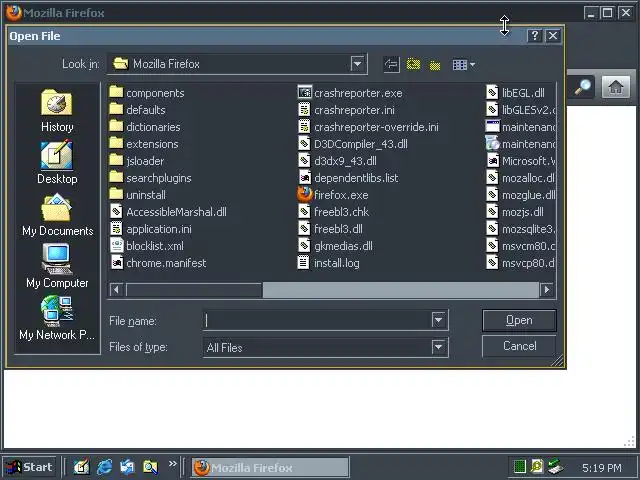Open the View menu dropdown
640x480 pixels.
(464, 64)
